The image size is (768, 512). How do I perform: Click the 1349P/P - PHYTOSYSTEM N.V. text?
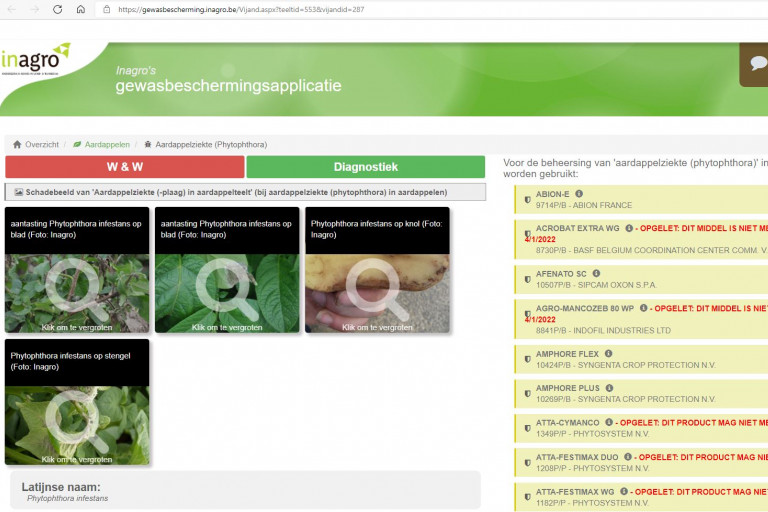[593, 434]
